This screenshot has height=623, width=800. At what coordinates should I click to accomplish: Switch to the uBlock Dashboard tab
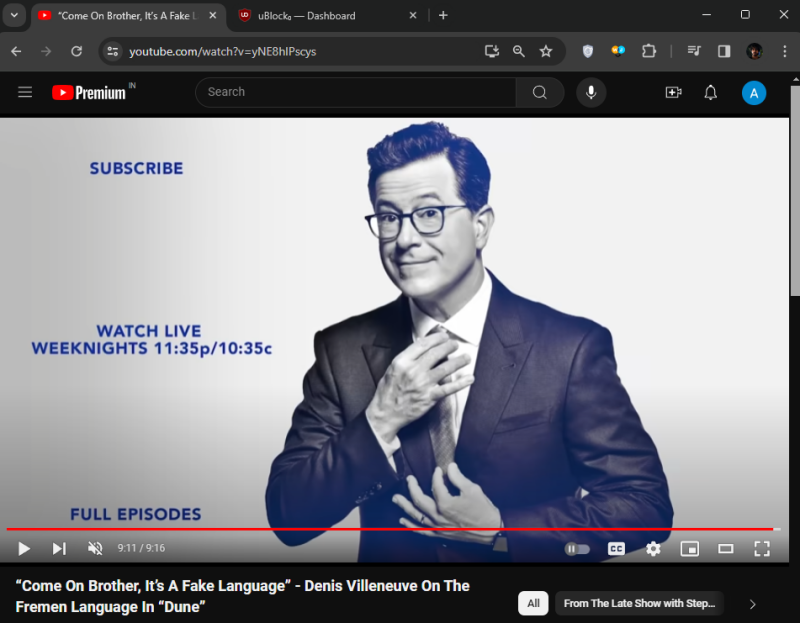click(x=328, y=16)
